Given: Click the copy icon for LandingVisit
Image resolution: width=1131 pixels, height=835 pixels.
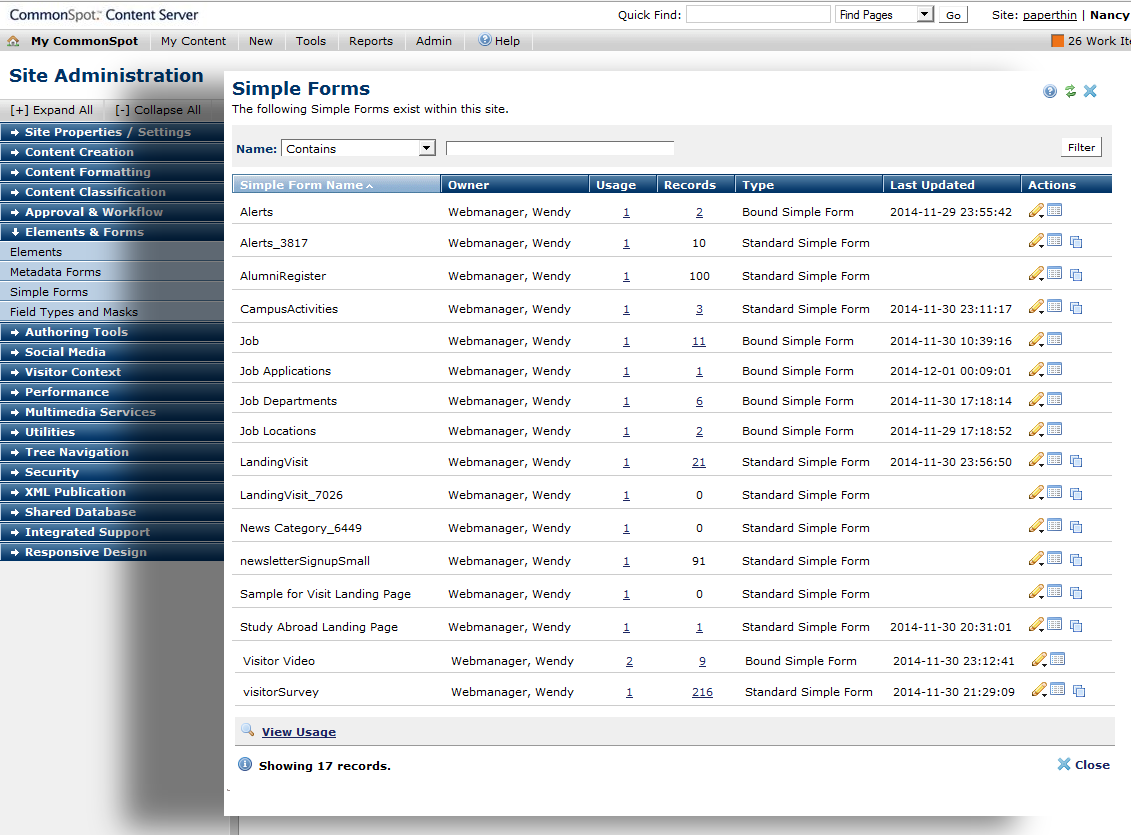Looking at the screenshot, I should pos(1076,461).
